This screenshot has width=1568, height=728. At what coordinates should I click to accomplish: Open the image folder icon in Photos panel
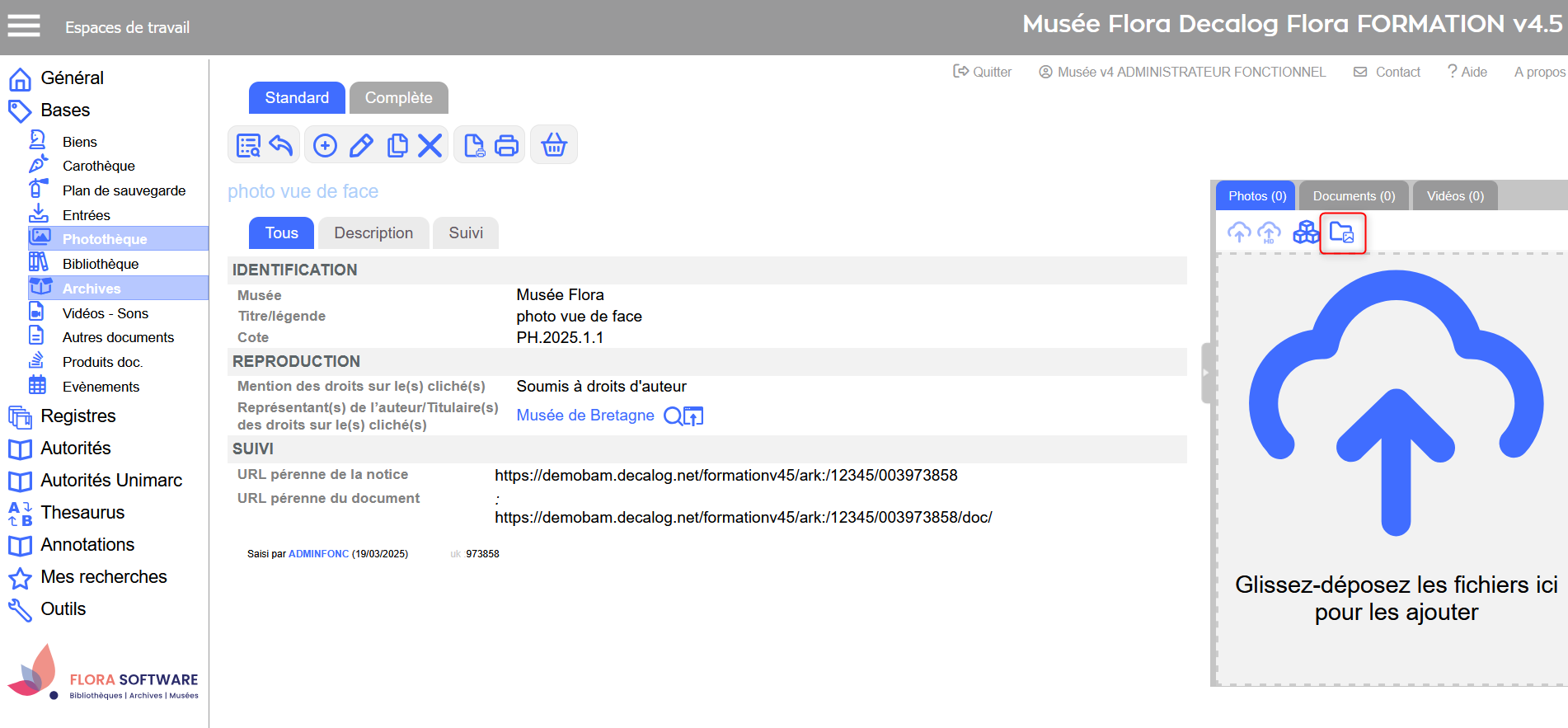tap(1342, 233)
